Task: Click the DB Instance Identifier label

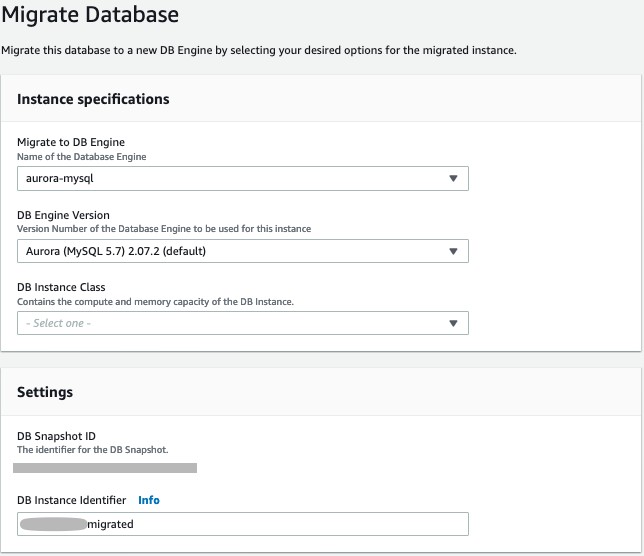Action: click(71, 500)
